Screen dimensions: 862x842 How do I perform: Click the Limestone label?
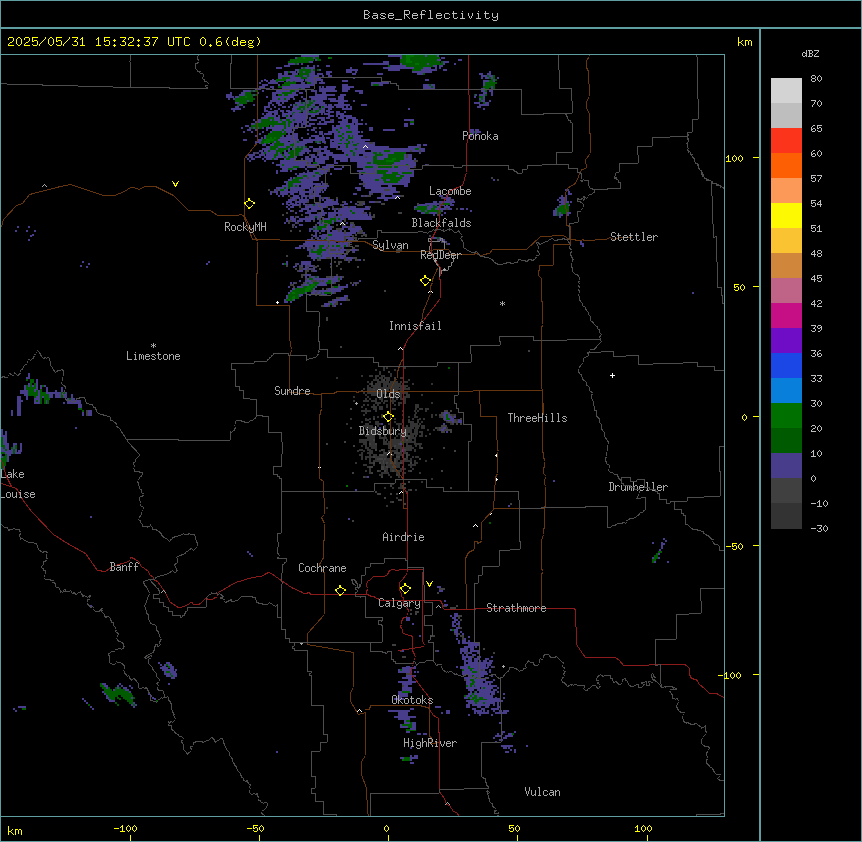pyautogui.click(x=153, y=356)
